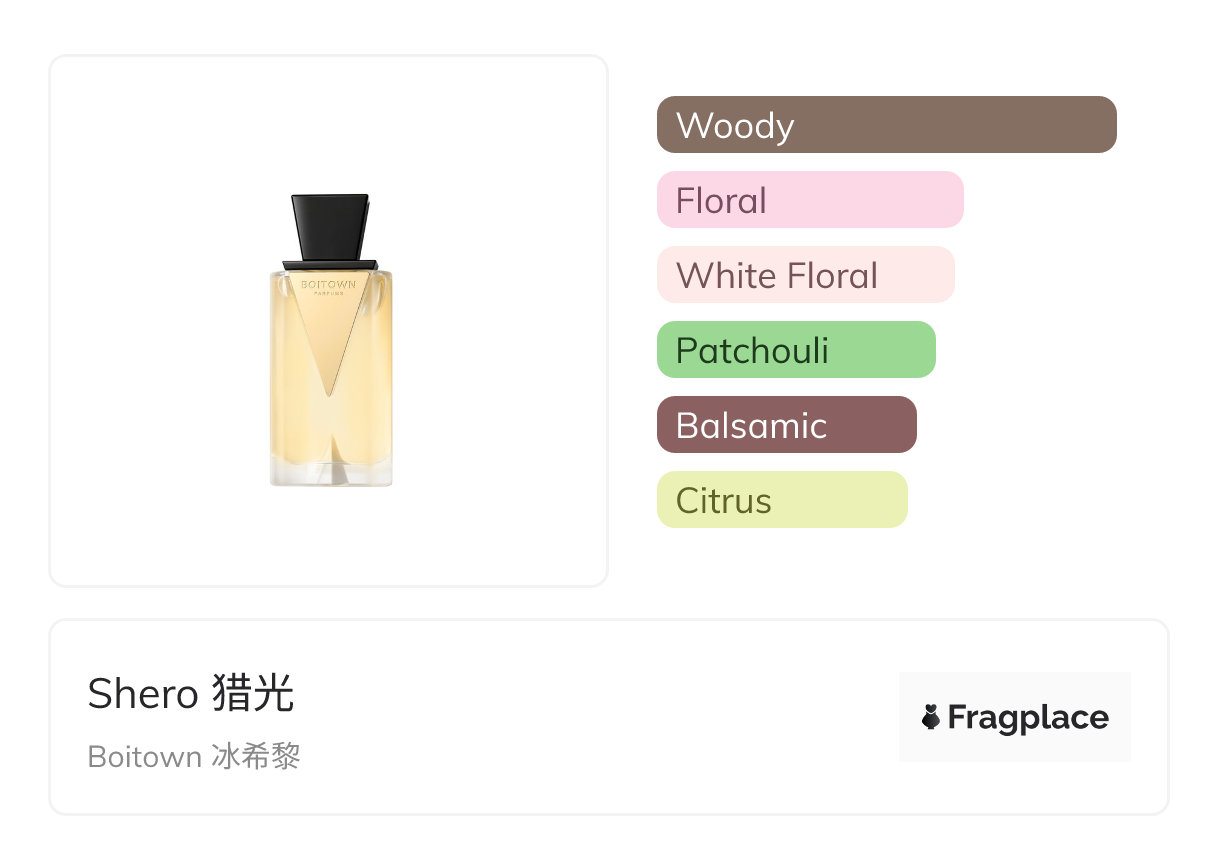Screen dimensions: 1218x864
Task: Click the green Patchouli accord bar
Action: [x=796, y=350]
